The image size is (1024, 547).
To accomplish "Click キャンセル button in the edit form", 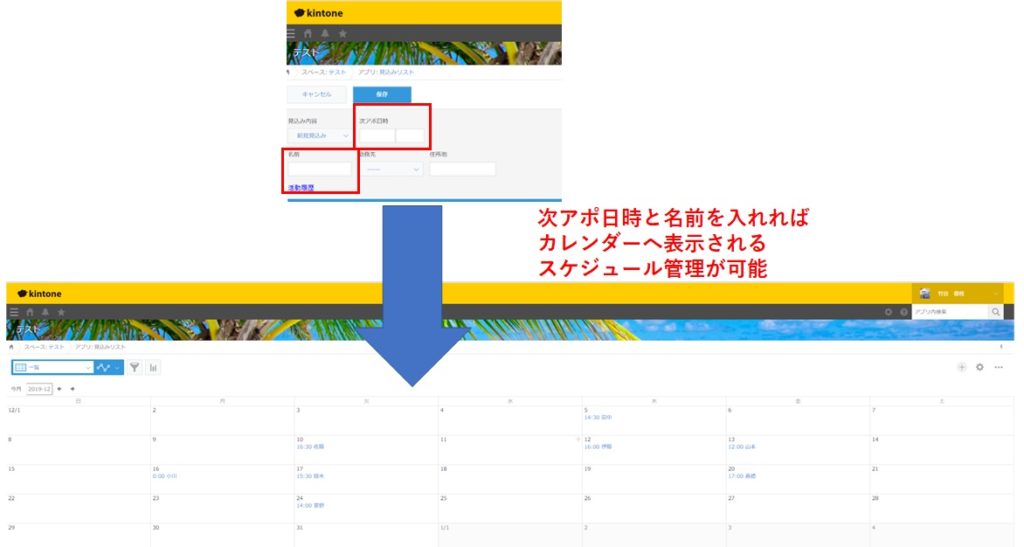I will click(x=317, y=95).
